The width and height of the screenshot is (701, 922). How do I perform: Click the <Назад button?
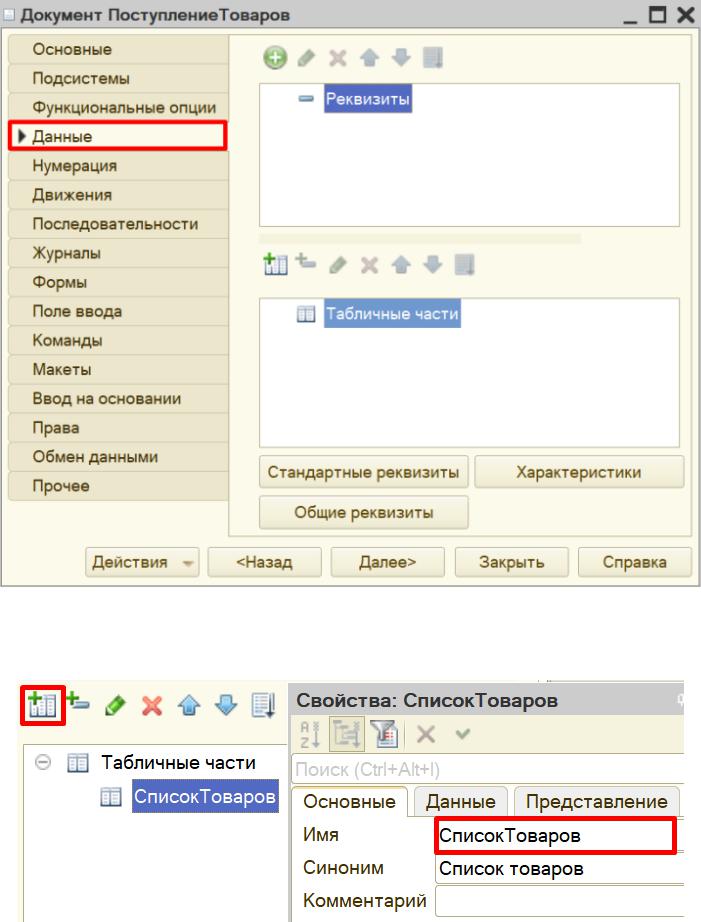265,562
